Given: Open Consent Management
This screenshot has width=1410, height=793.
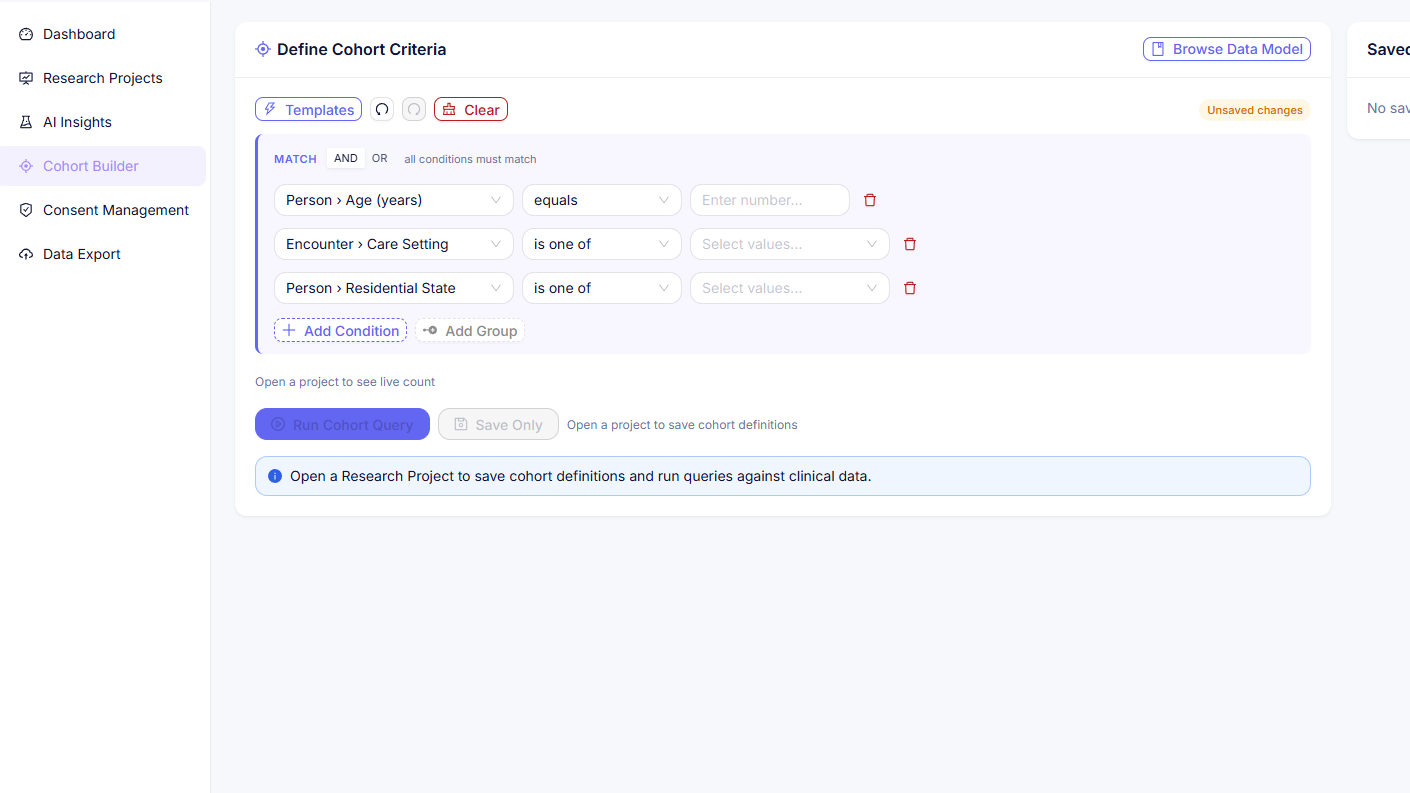Looking at the screenshot, I should point(102,210).
